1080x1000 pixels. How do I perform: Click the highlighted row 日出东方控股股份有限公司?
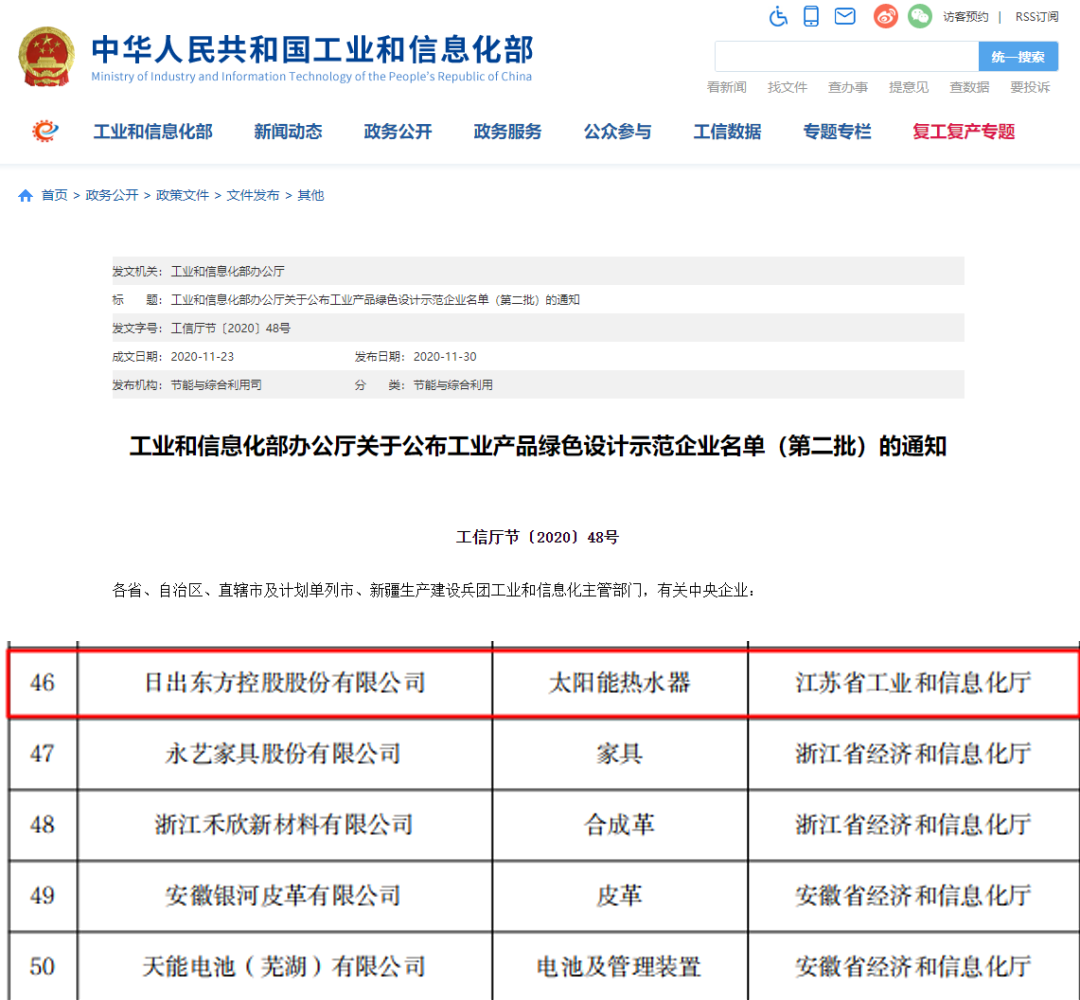[285, 683]
